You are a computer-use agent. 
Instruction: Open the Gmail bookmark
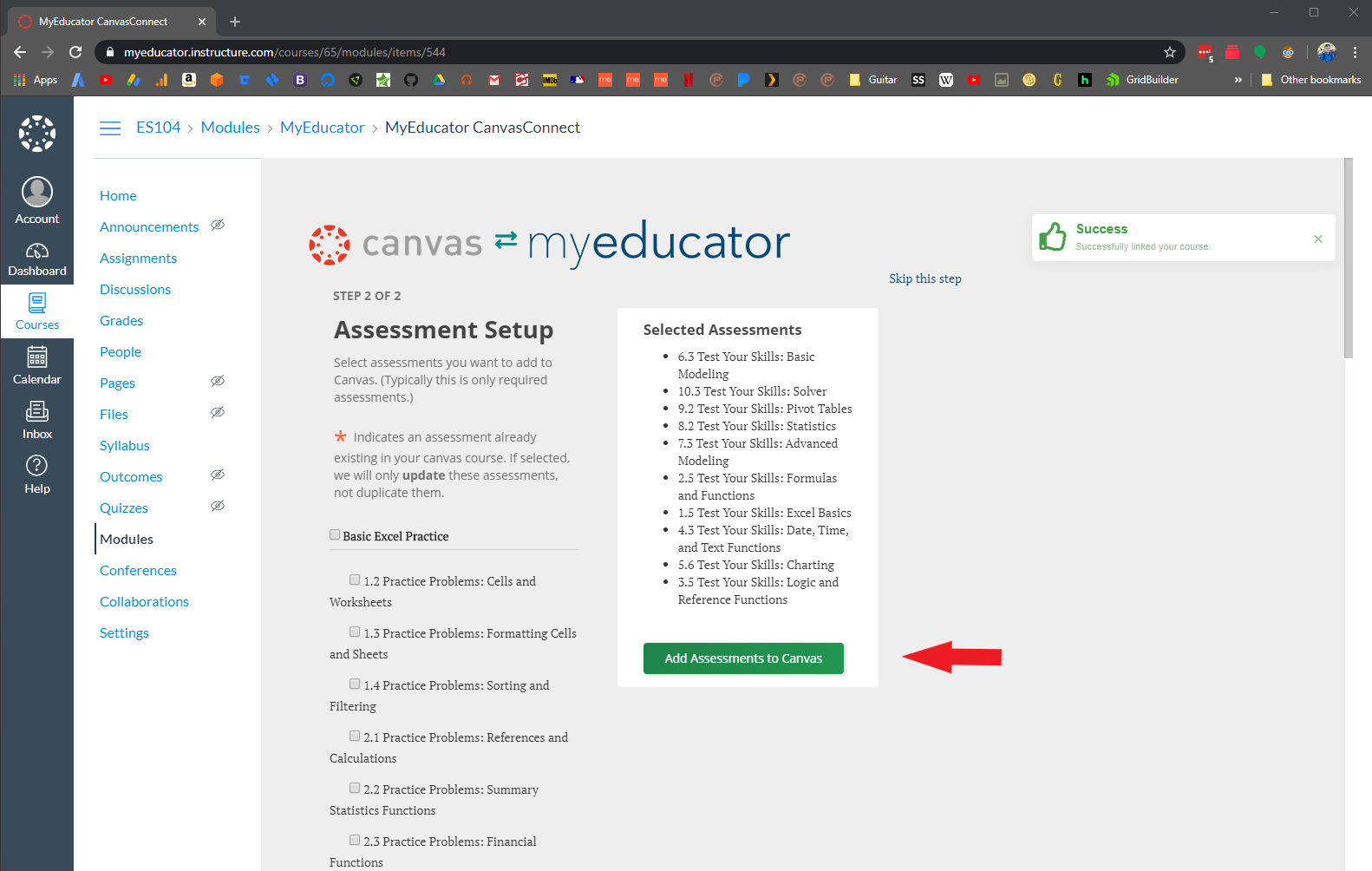click(x=494, y=80)
